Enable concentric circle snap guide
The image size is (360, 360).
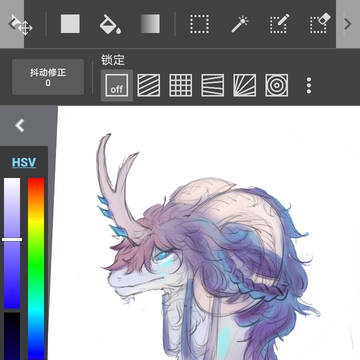pos(277,85)
